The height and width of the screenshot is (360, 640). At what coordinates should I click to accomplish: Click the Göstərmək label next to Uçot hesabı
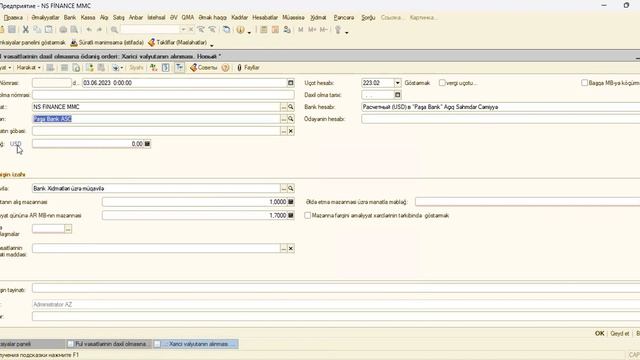[x=417, y=83]
